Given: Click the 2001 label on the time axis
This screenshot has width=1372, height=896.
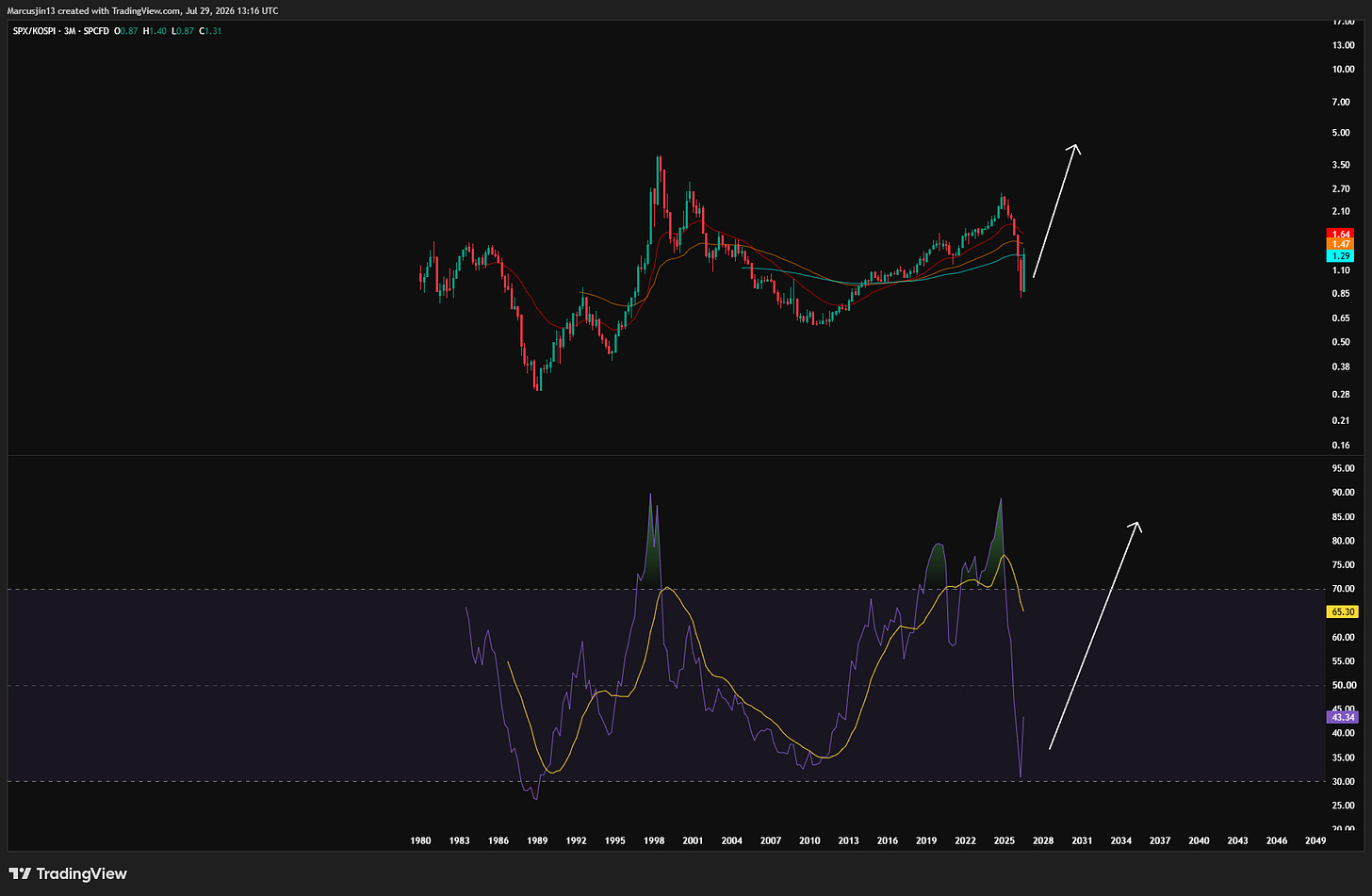Looking at the screenshot, I should (x=692, y=840).
